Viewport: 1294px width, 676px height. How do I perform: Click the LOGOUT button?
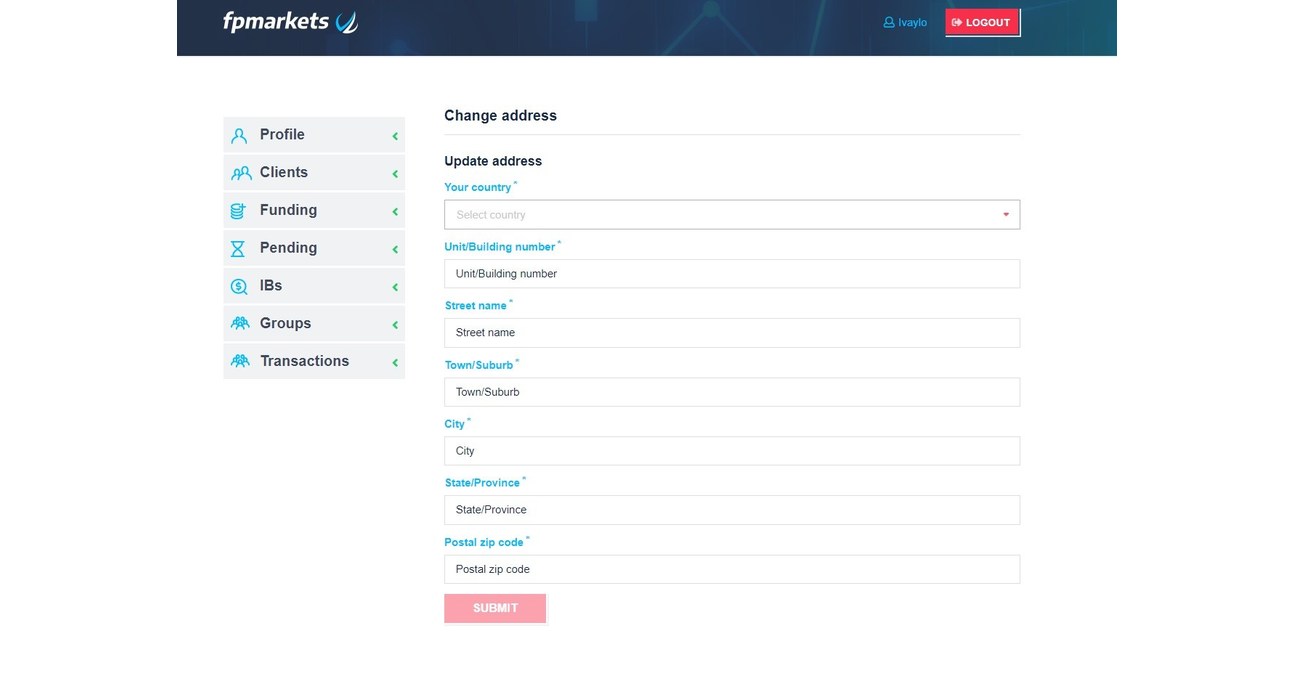[983, 21]
